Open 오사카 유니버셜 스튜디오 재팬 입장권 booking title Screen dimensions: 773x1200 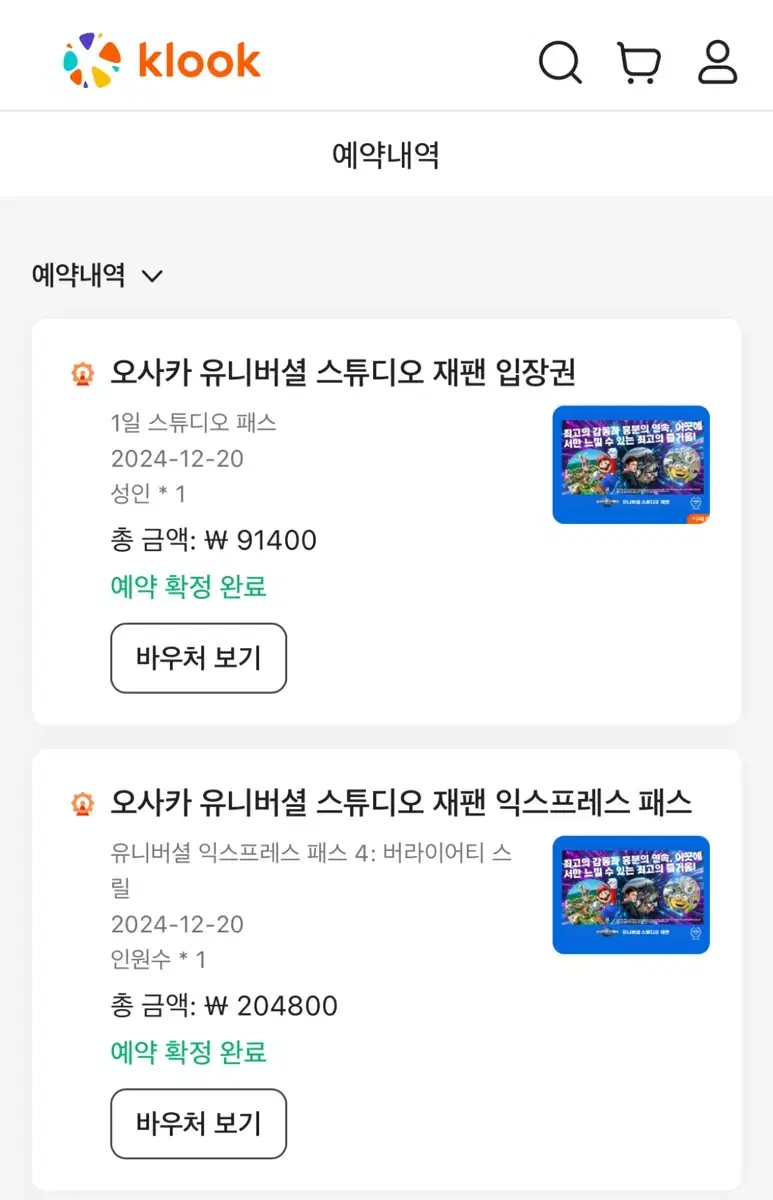pos(343,373)
